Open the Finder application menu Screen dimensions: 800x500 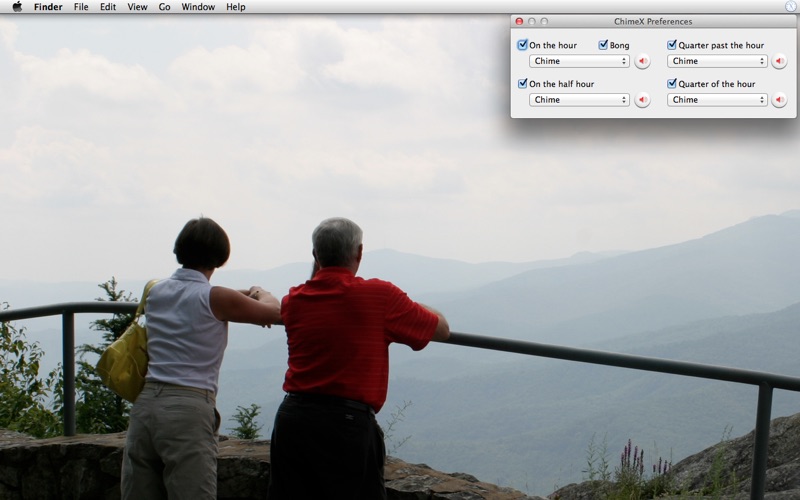[48, 7]
